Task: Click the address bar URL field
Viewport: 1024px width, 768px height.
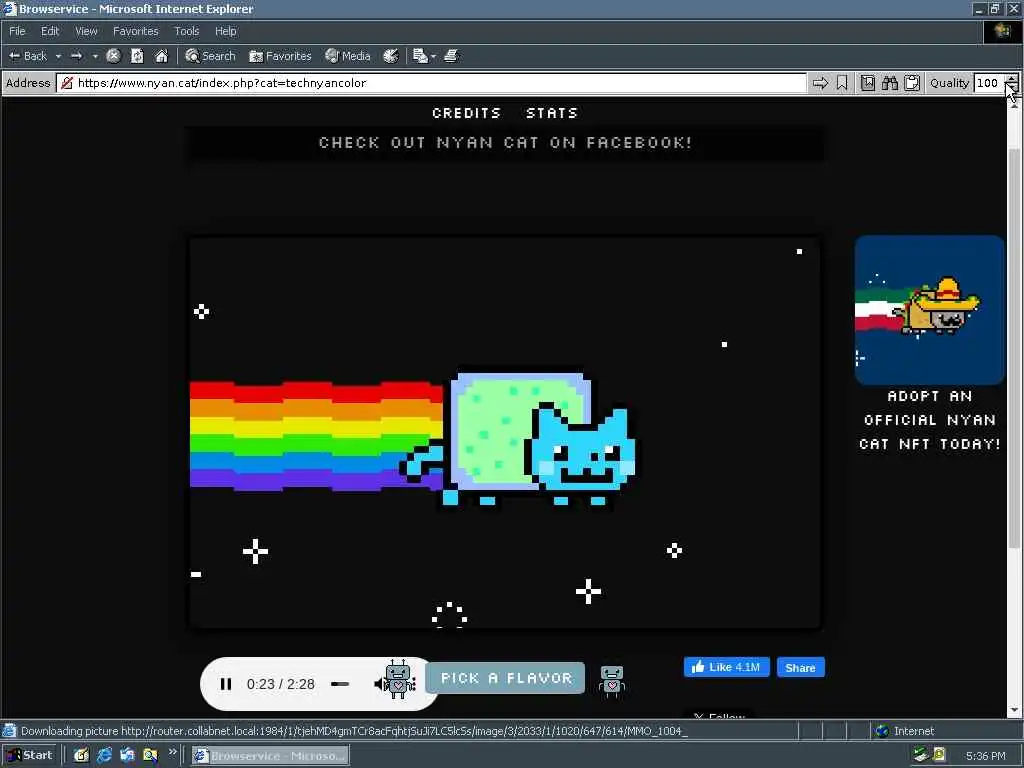Action: click(x=431, y=83)
